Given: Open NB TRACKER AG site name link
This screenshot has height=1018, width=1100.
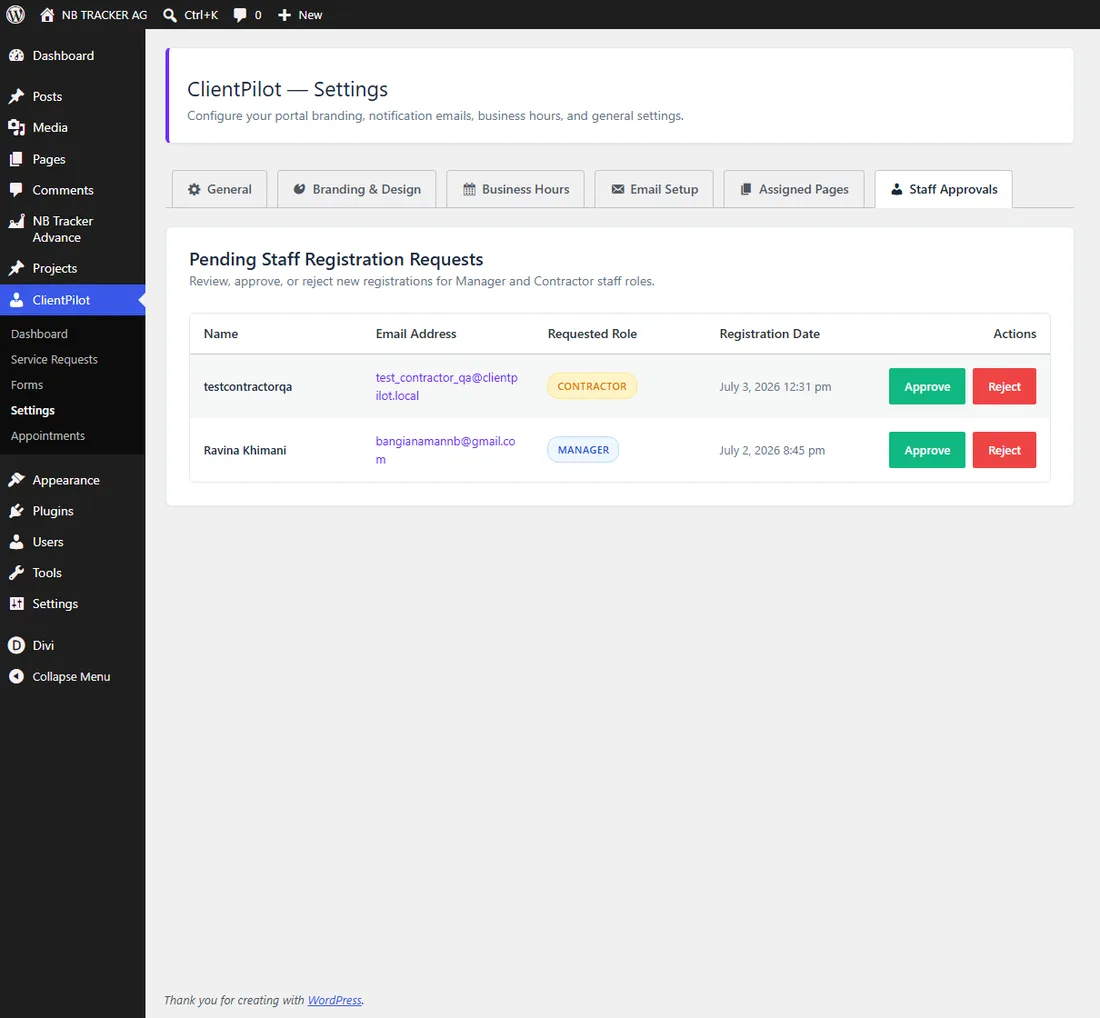Looking at the screenshot, I should click(x=104, y=15).
